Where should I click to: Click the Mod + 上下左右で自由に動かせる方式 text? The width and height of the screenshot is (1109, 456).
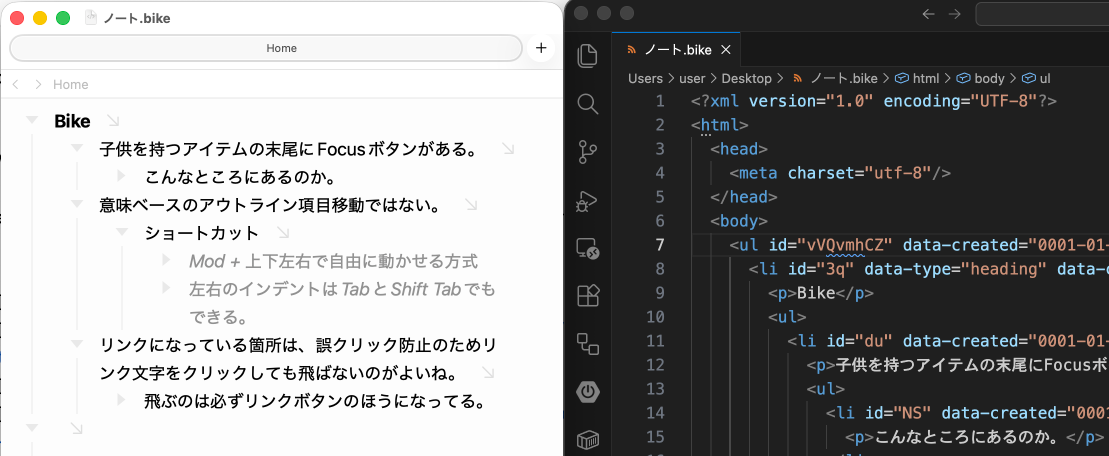point(334,261)
